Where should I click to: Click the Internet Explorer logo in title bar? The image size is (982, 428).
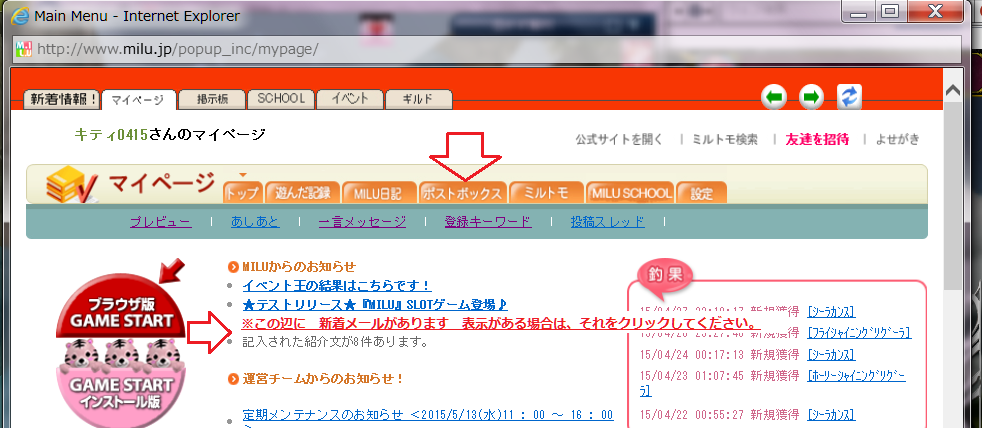click(18, 17)
